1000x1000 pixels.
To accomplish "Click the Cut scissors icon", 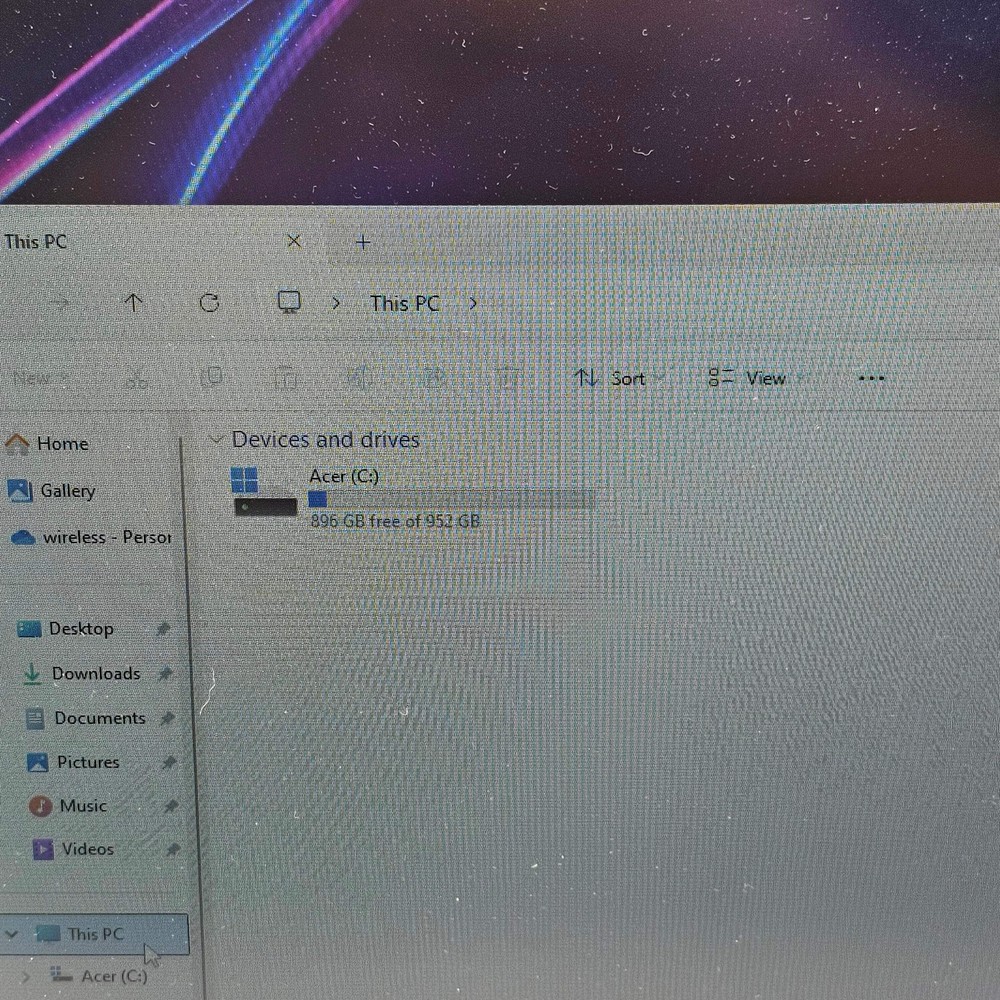I will [137, 378].
